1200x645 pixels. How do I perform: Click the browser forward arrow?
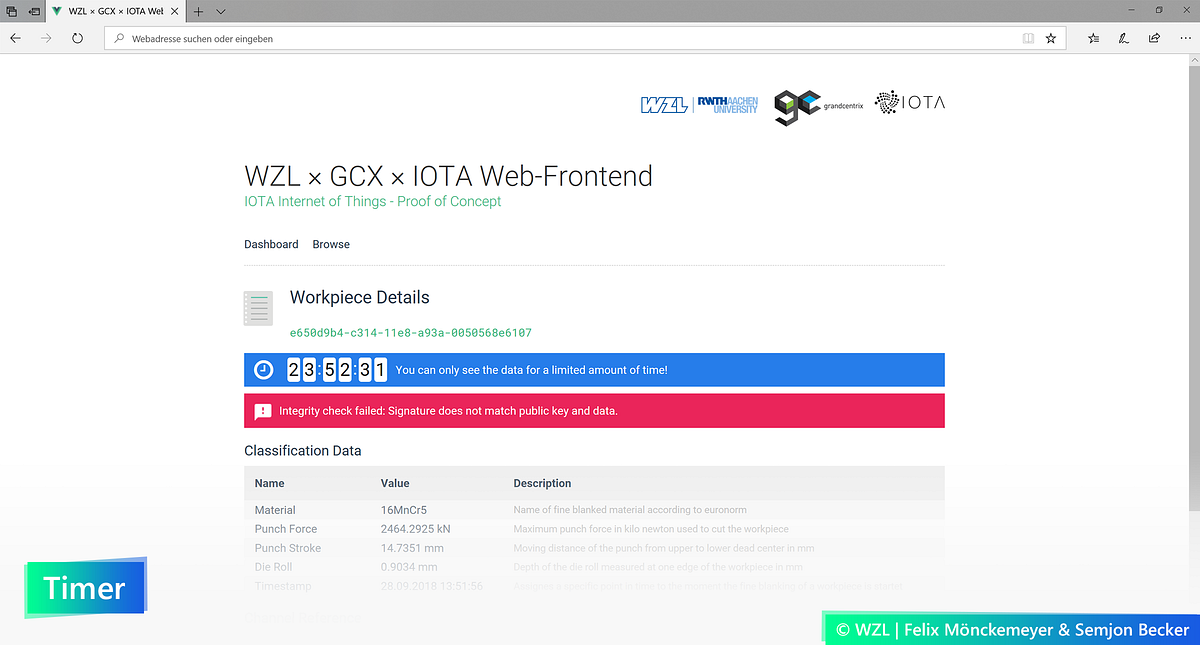click(46, 38)
